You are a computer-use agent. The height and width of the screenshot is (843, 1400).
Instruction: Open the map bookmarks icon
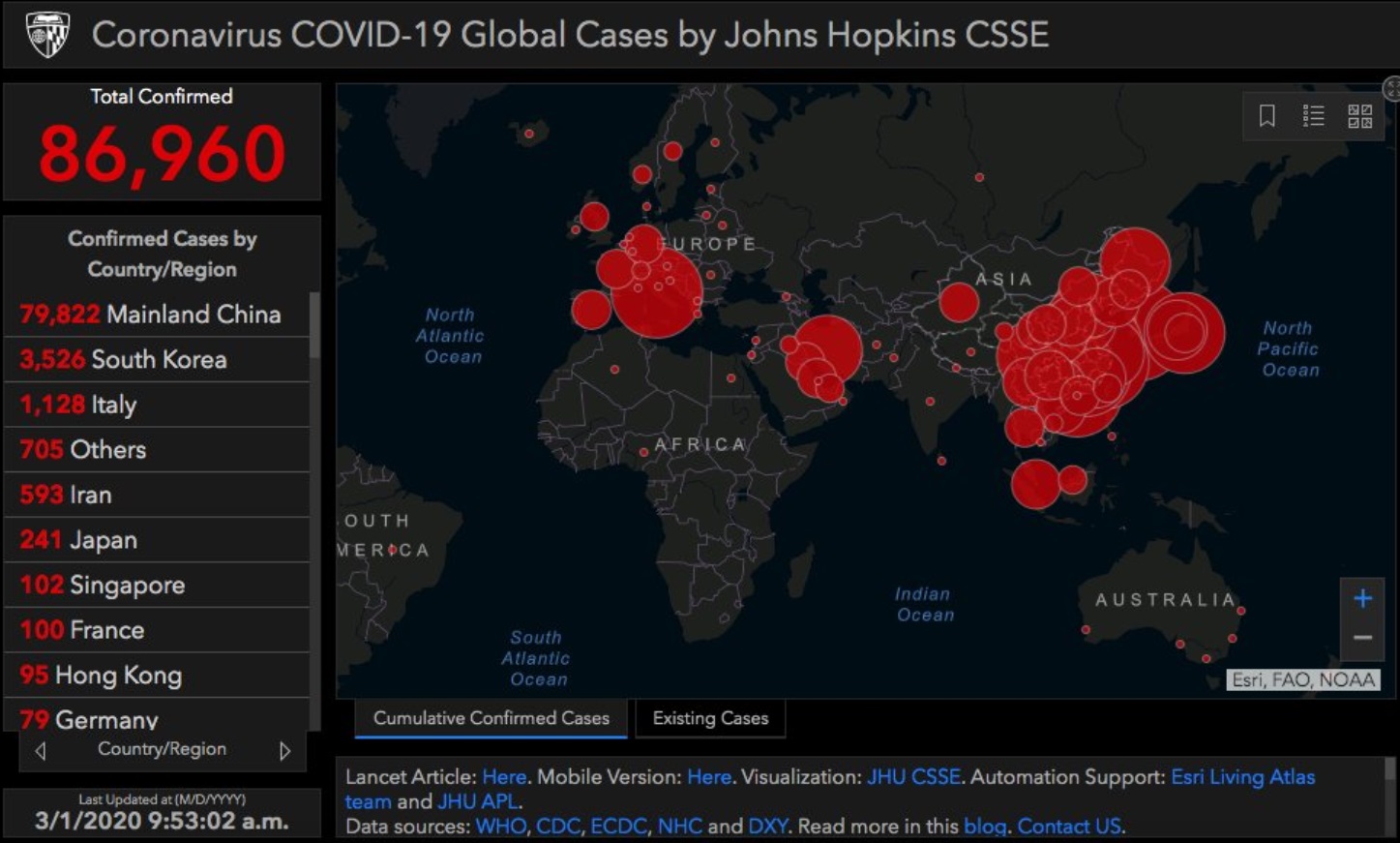[1266, 116]
